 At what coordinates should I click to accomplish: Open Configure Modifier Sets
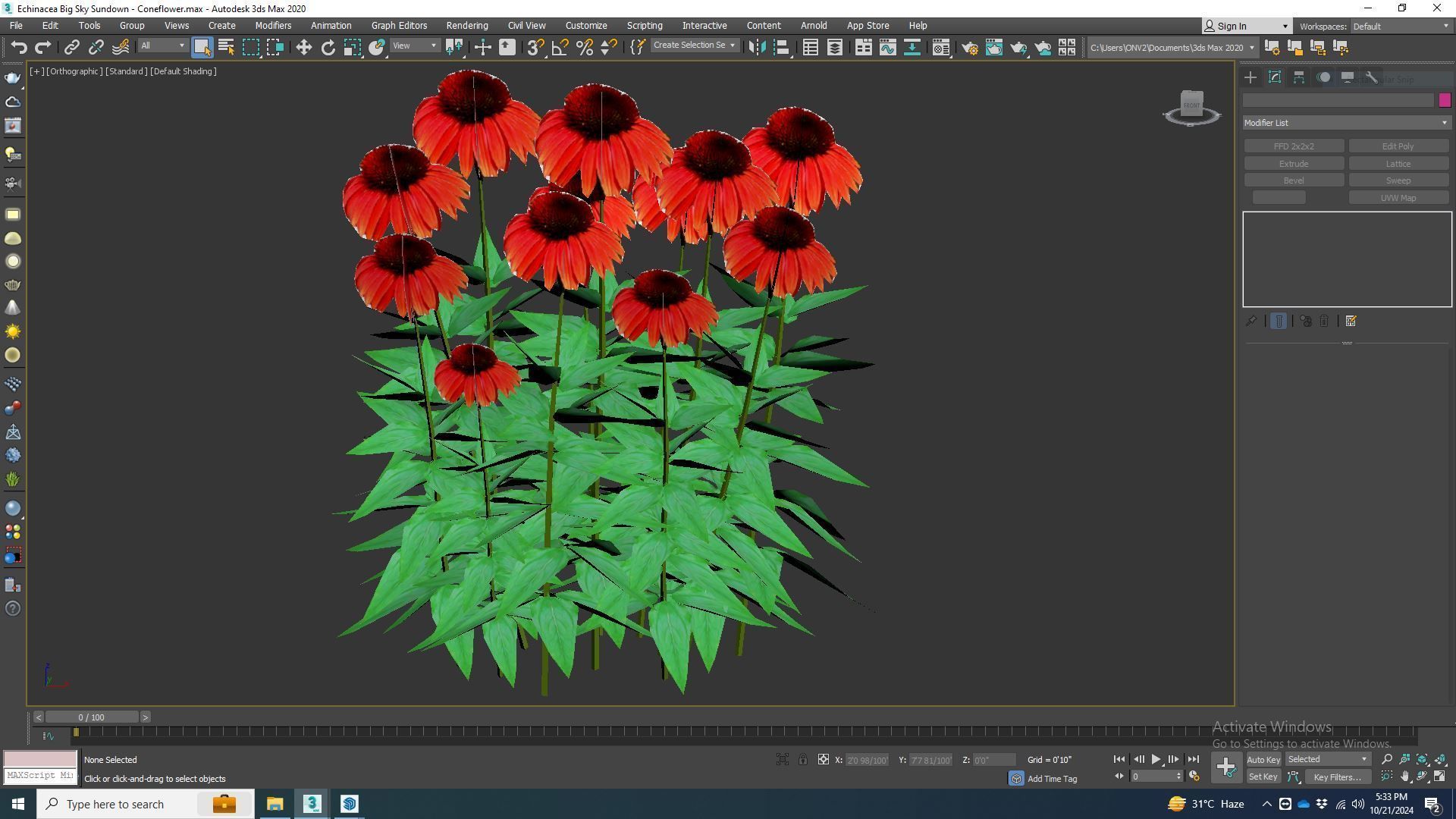point(1351,322)
